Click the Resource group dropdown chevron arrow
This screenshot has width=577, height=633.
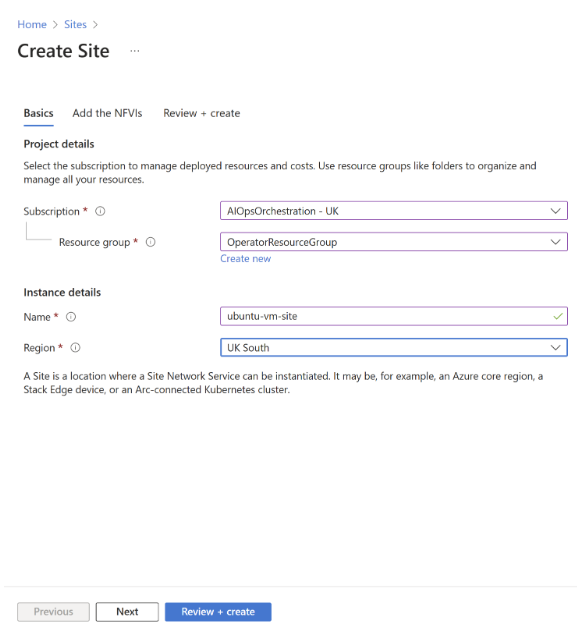(x=555, y=242)
